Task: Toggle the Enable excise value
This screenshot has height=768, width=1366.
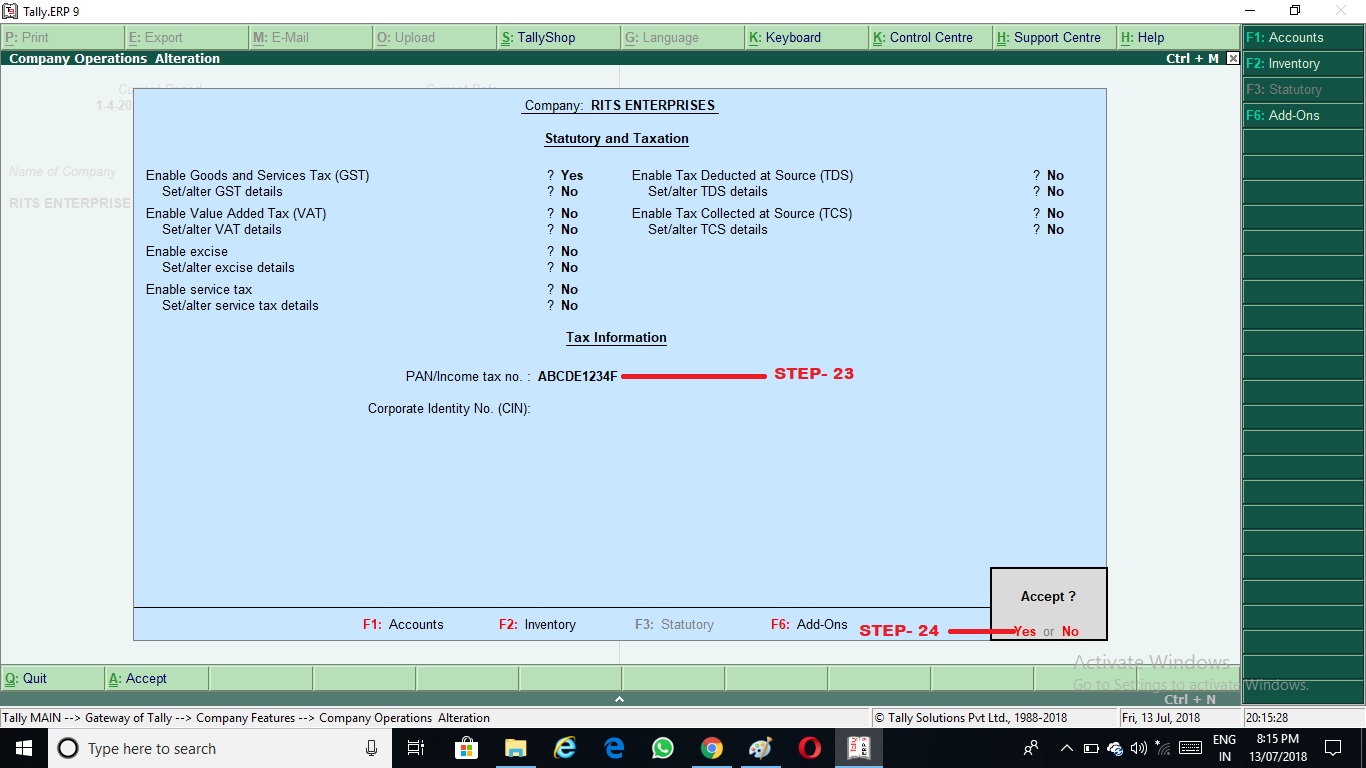Action: [569, 252]
